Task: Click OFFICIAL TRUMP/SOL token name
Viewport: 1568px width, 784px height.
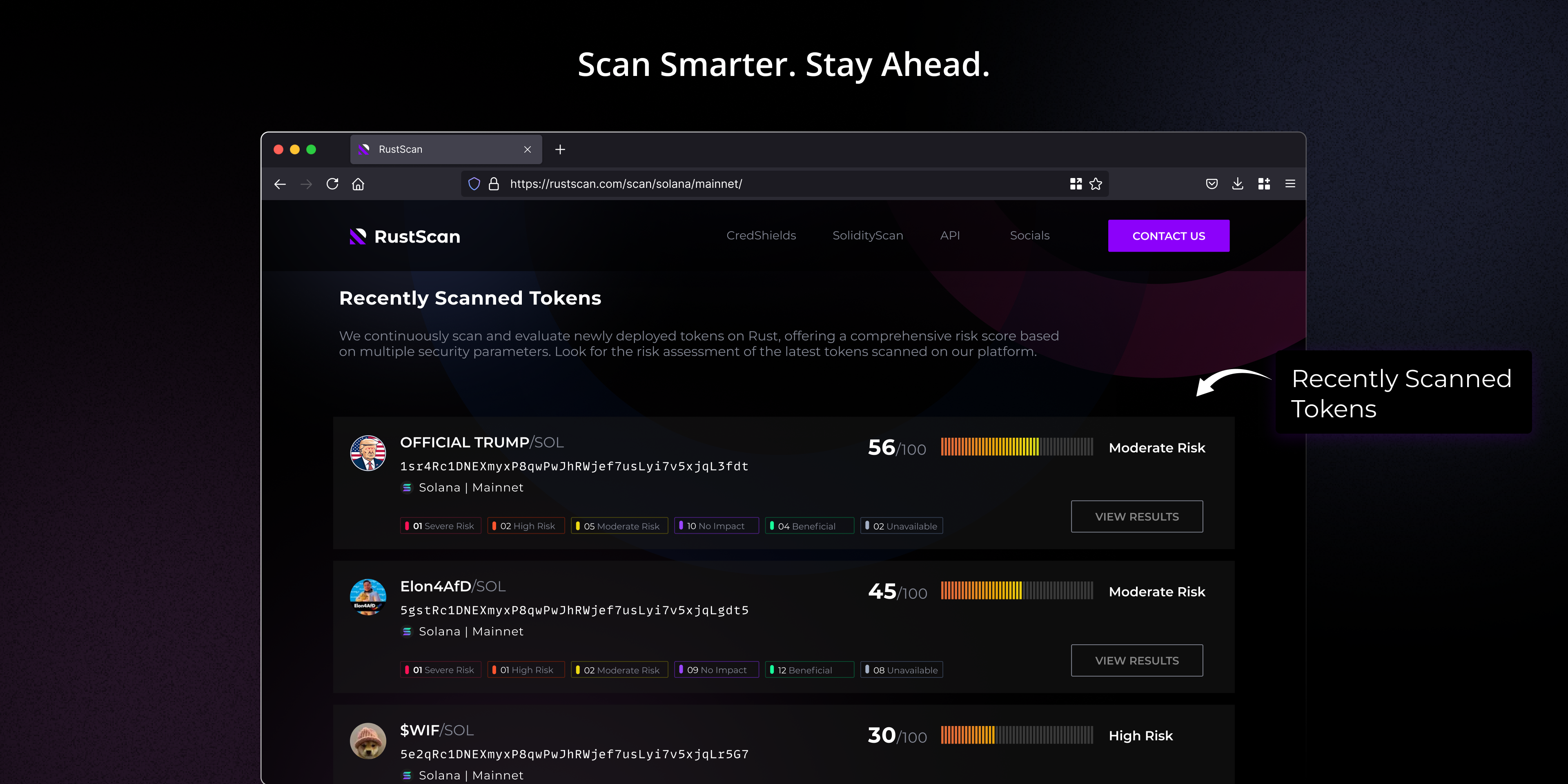Action: pos(481,443)
